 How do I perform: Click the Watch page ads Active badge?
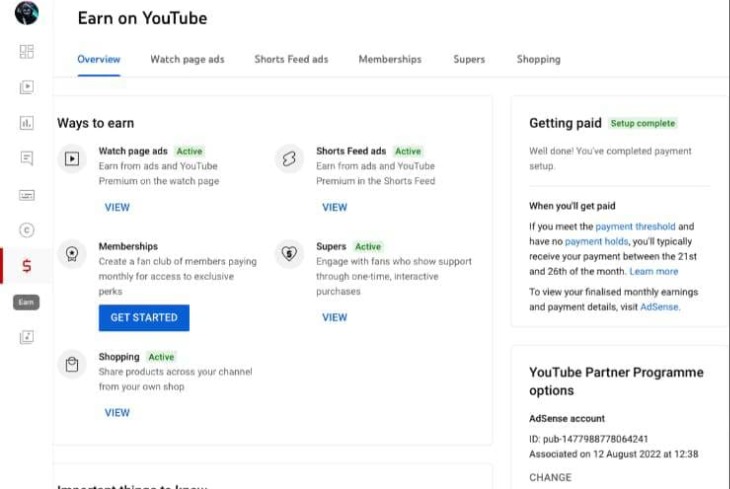189,151
